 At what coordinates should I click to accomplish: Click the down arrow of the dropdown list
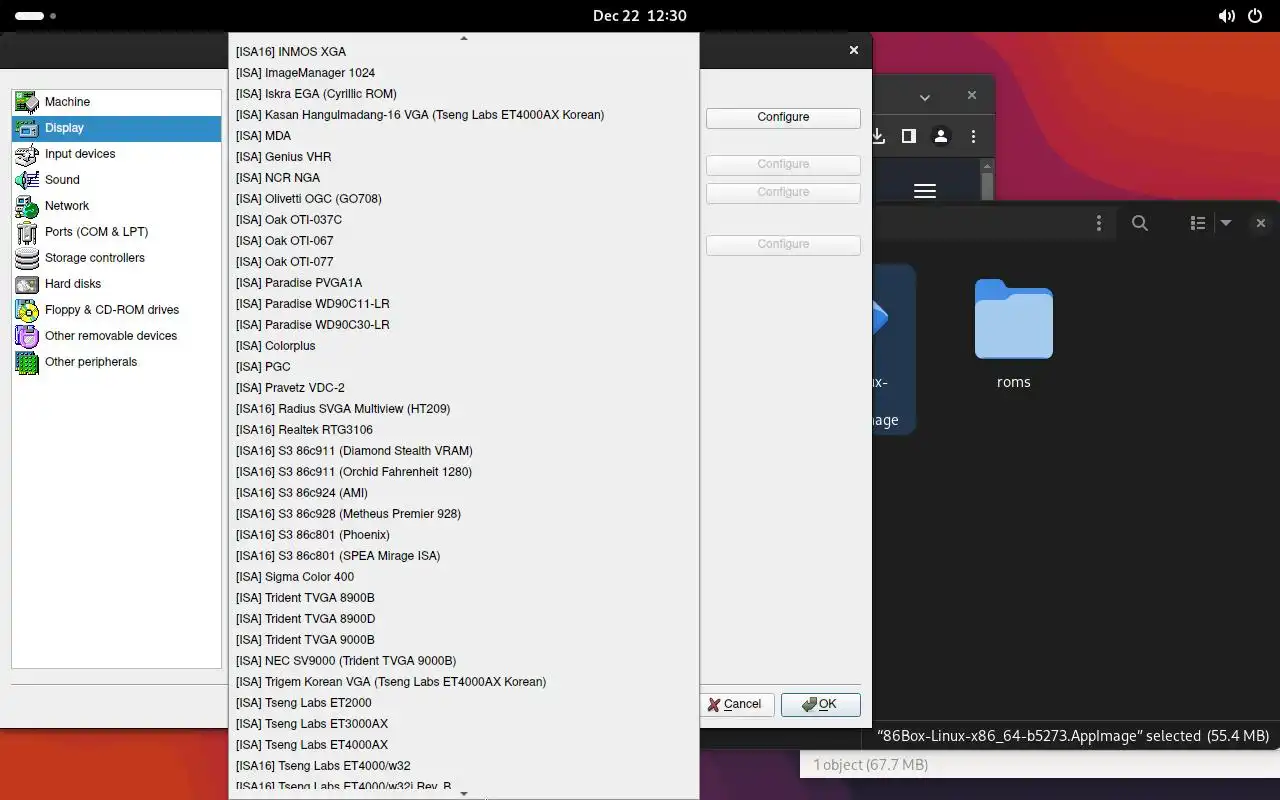click(x=463, y=794)
